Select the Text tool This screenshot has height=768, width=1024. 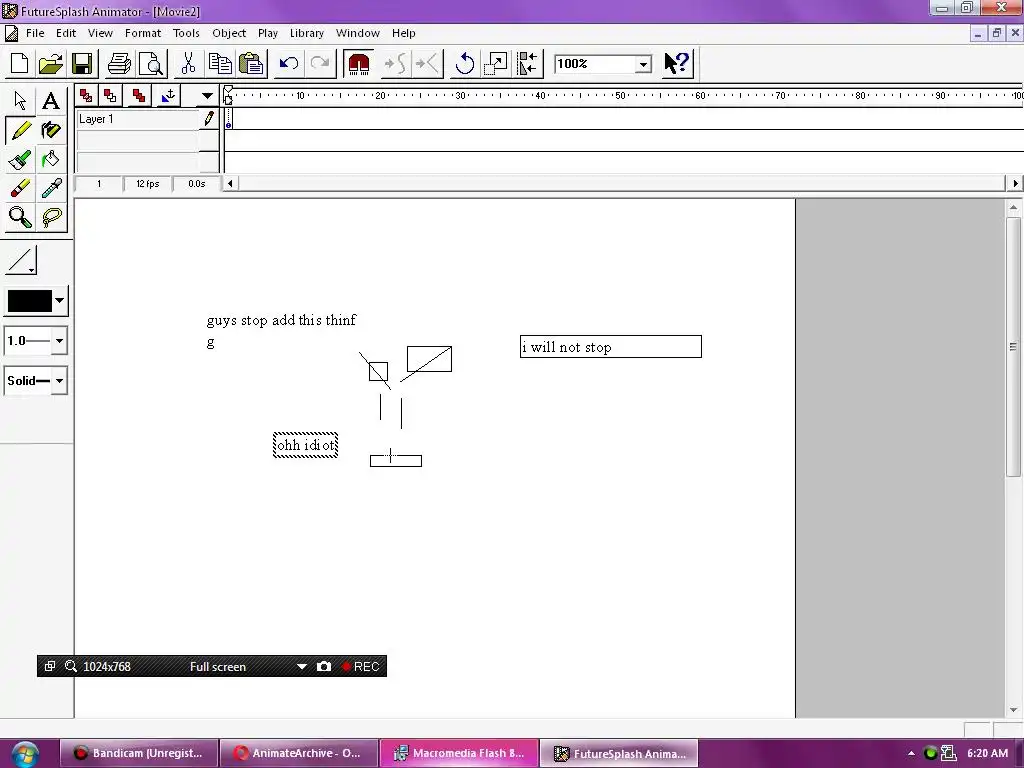50,101
